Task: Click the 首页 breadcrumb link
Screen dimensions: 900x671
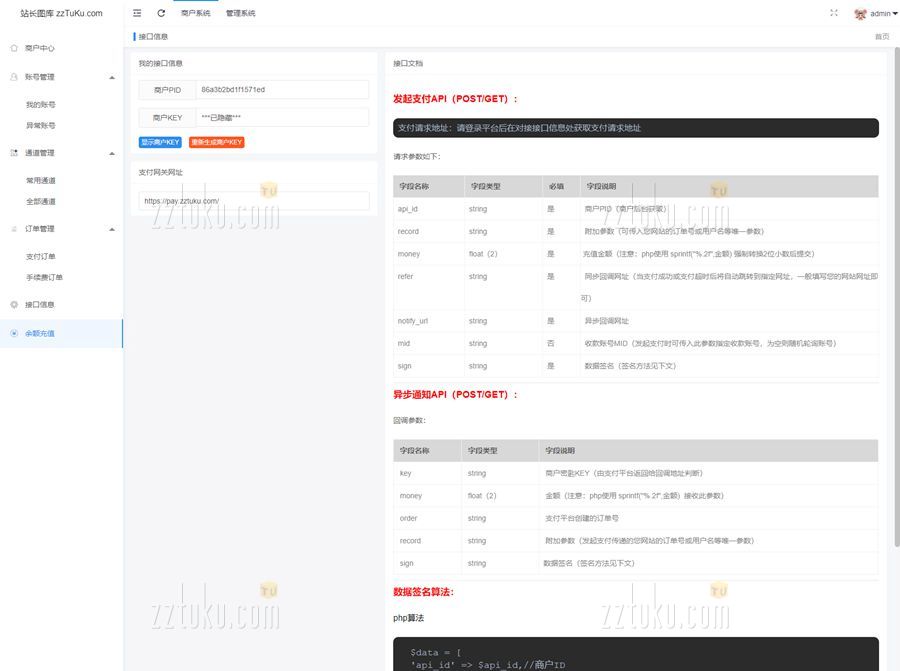Action: [882, 36]
